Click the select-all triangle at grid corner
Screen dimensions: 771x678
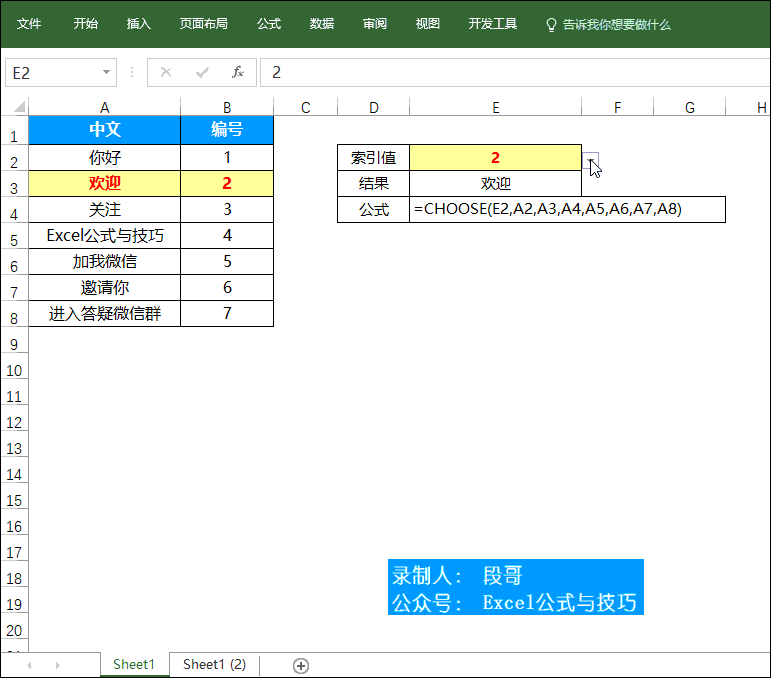pyautogui.click(x=15, y=107)
